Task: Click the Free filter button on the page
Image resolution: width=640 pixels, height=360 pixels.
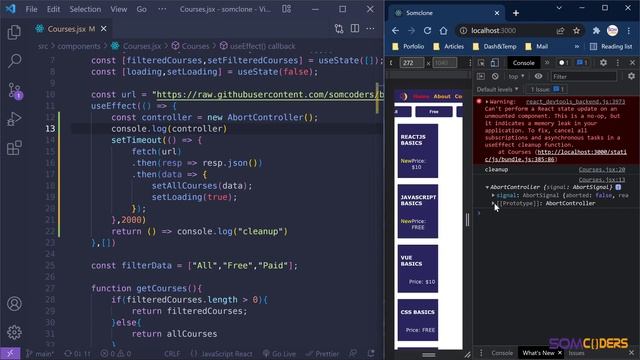Action: pos(433,111)
